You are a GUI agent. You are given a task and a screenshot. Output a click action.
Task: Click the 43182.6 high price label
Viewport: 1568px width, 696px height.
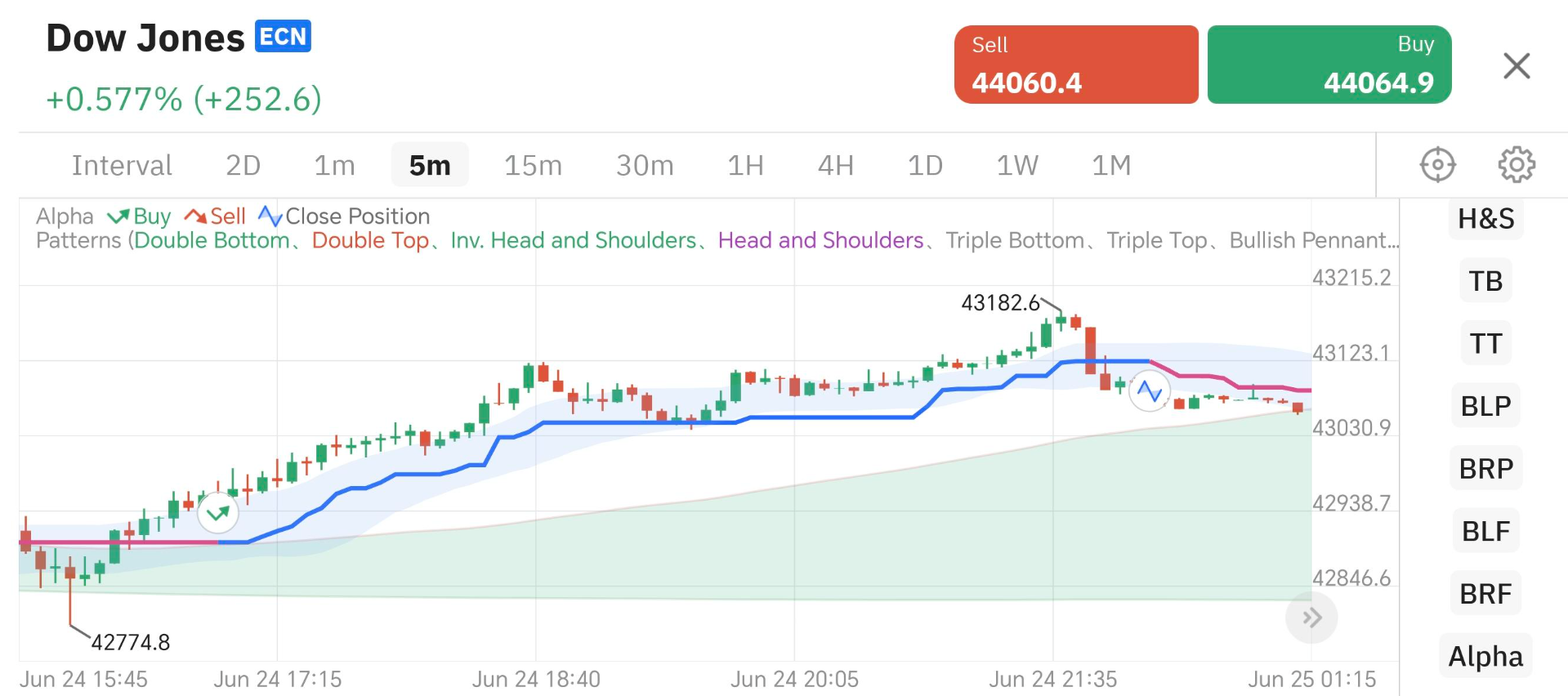1000,303
